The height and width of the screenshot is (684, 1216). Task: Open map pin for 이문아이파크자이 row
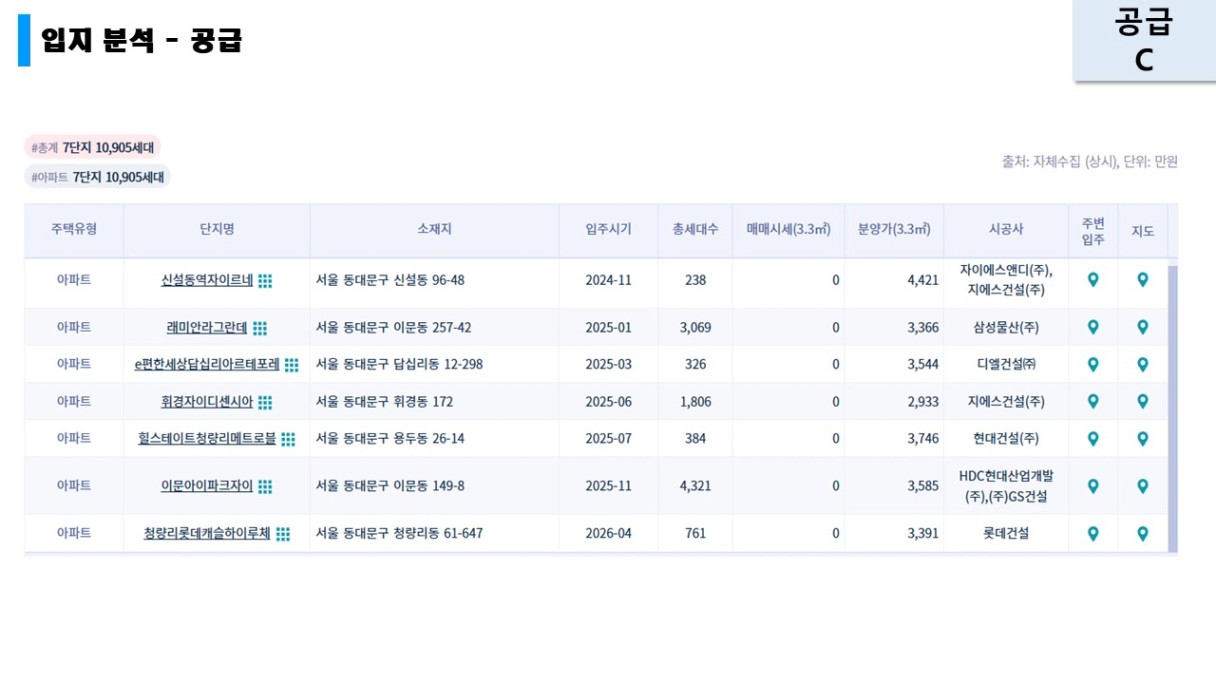pyautogui.click(x=1143, y=486)
